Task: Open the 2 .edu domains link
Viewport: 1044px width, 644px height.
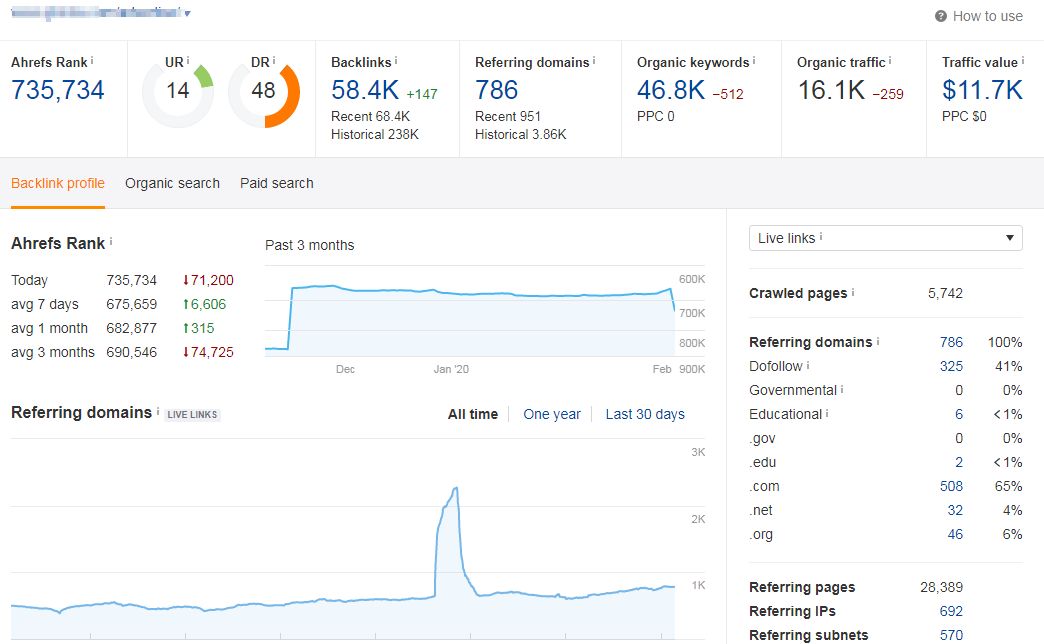Action: (x=959, y=462)
